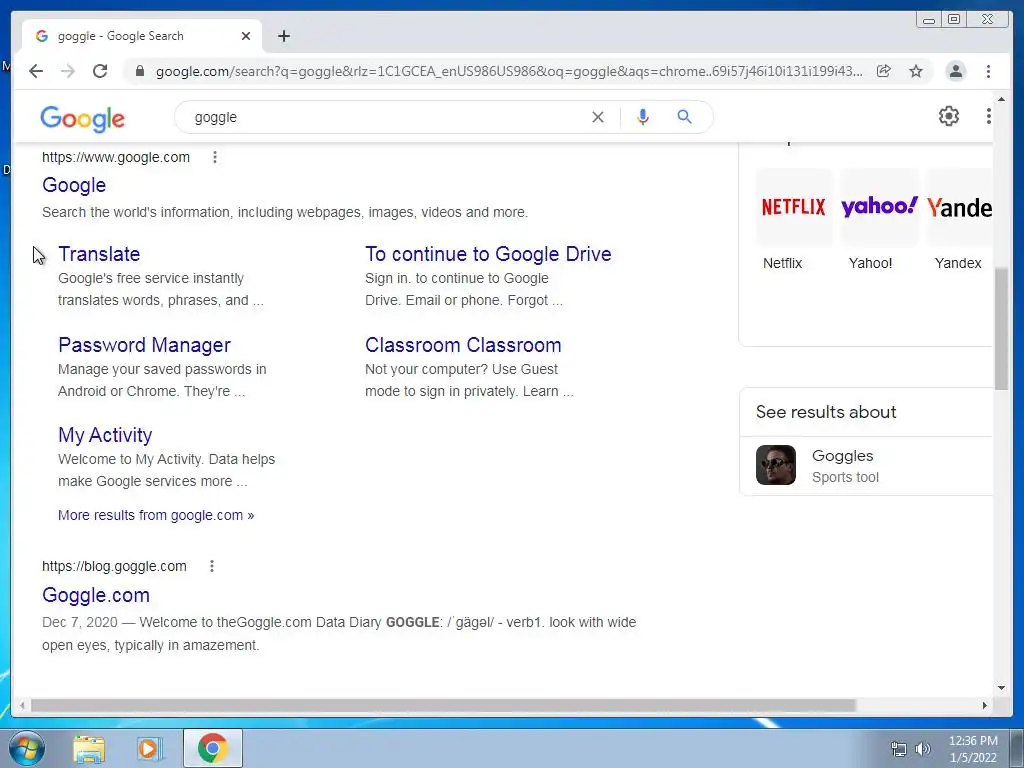Click the vertical scrollbar thumb
The width and height of the screenshot is (1024, 768).
pos(1002,328)
